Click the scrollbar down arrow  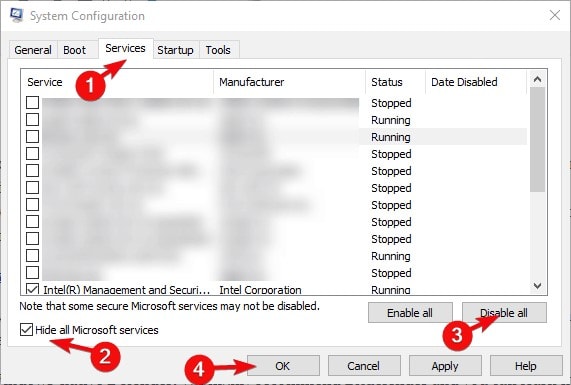point(537,286)
